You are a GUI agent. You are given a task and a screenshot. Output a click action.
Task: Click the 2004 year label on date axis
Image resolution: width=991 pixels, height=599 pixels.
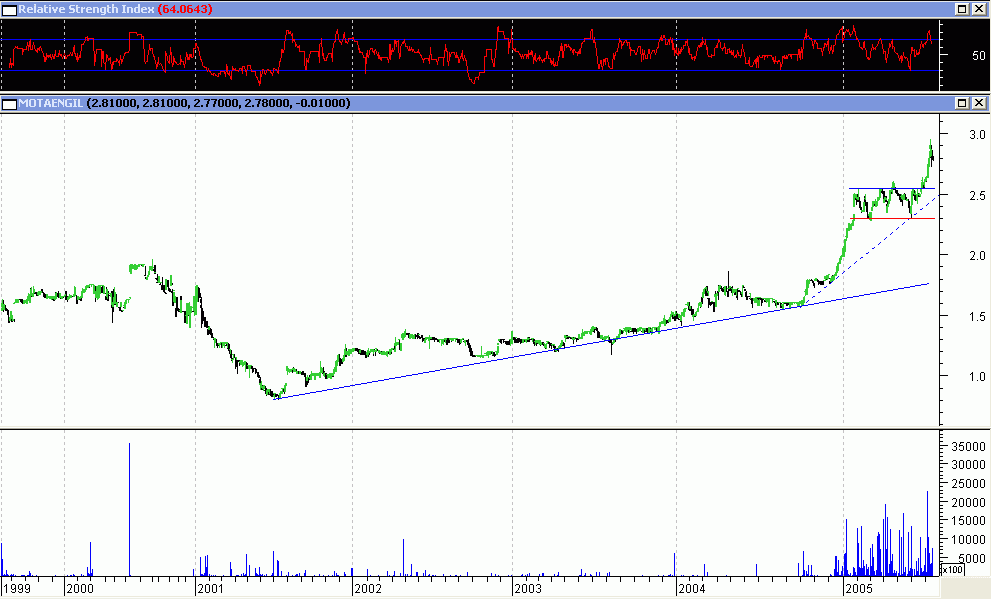pyautogui.click(x=692, y=589)
